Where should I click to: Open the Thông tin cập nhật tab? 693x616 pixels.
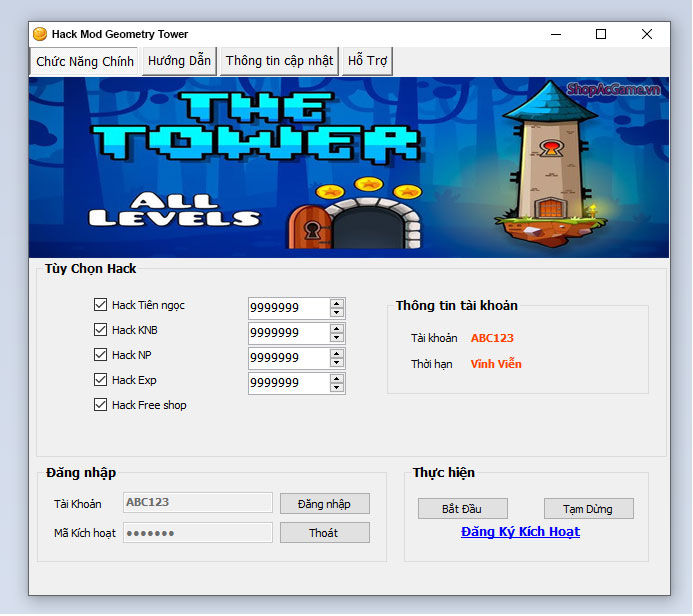(x=279, y=61)
